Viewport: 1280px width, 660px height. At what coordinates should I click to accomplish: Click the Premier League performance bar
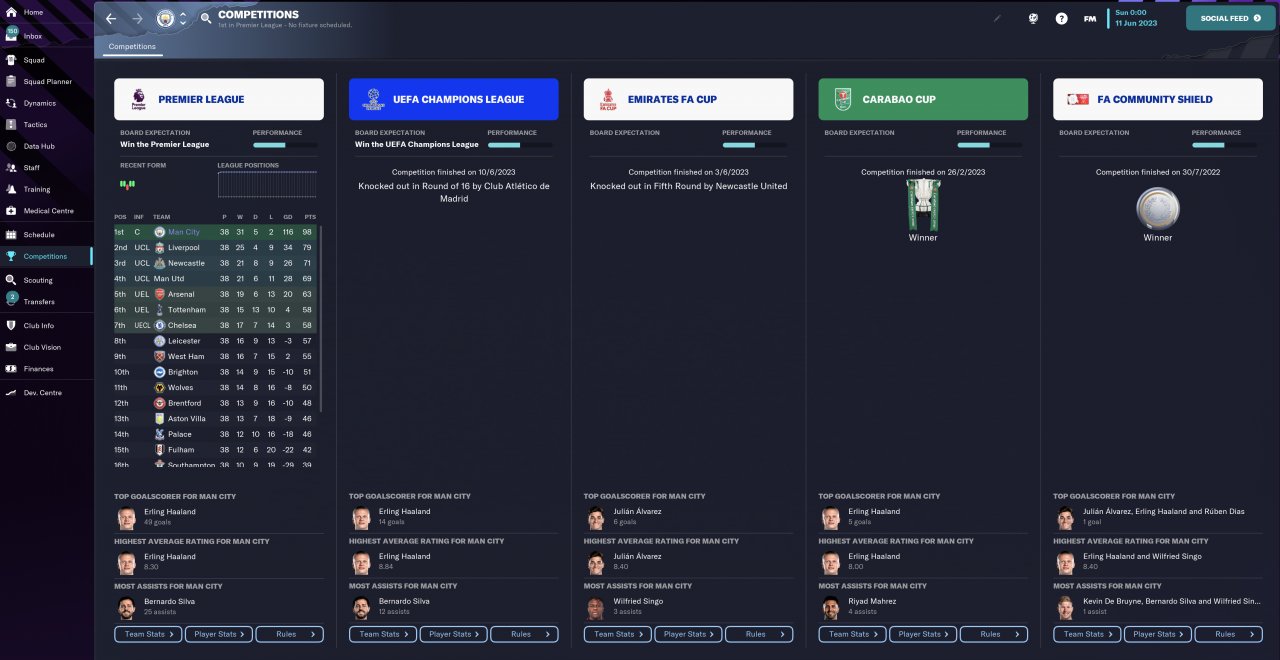(x=285, y=145)
